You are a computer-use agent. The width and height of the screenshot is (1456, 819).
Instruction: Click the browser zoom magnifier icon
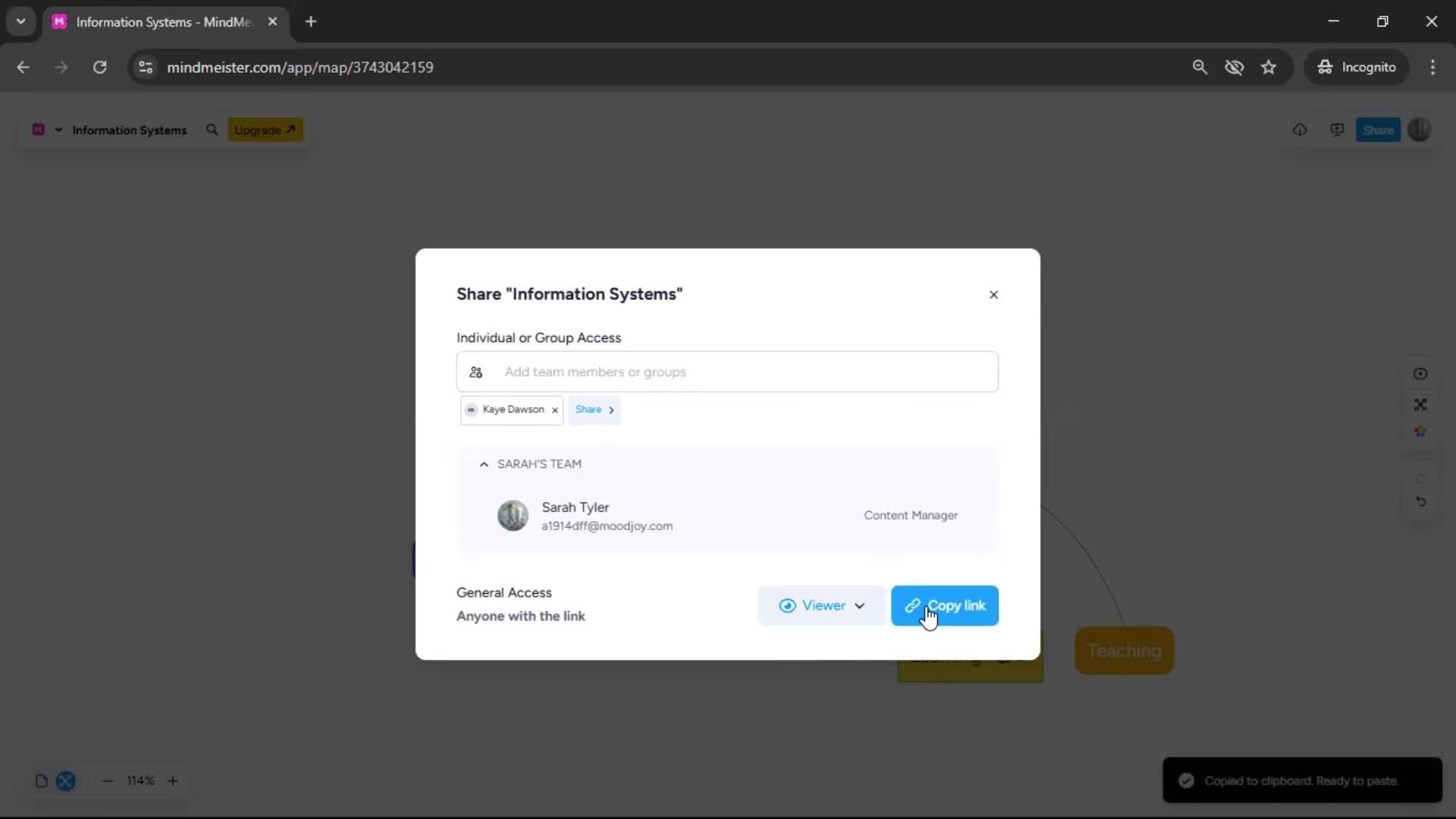click(1200, 67)
